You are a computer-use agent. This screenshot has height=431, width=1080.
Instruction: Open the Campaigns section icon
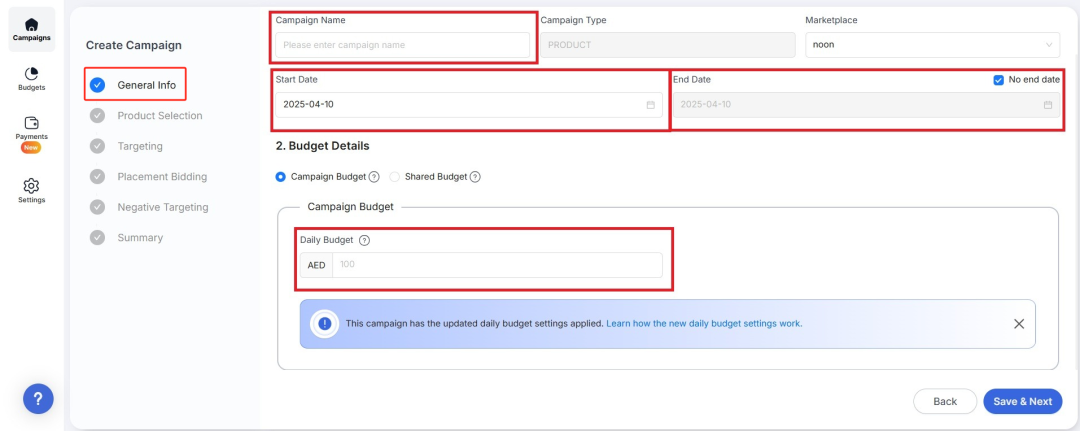32,25
